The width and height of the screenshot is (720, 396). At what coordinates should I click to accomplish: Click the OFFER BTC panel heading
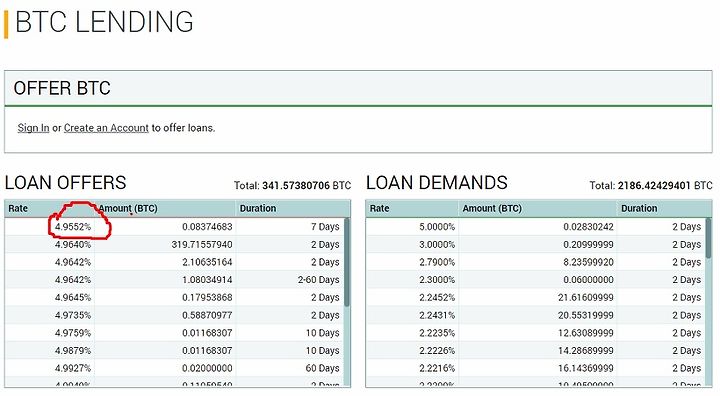[62, 88]
